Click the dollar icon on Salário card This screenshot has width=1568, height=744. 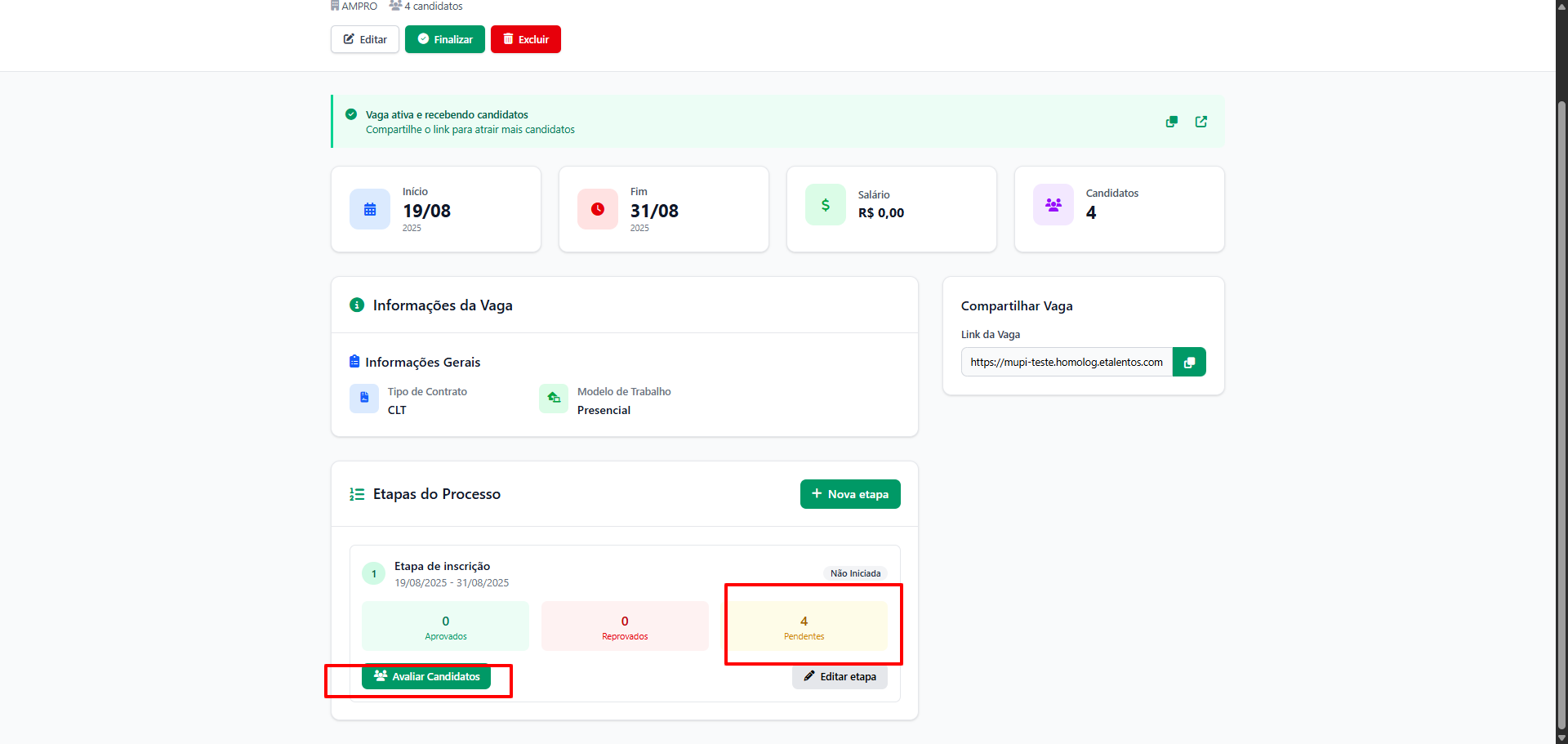(826, 205)
